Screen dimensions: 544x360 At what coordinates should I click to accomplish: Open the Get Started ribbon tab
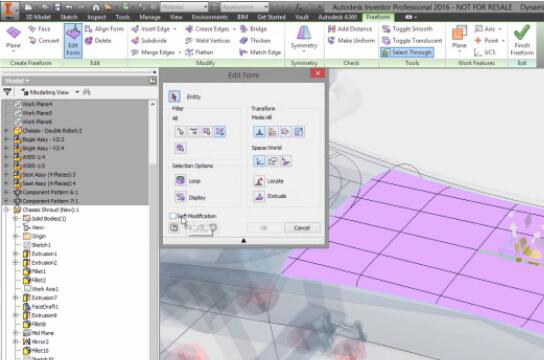point(271,17)
